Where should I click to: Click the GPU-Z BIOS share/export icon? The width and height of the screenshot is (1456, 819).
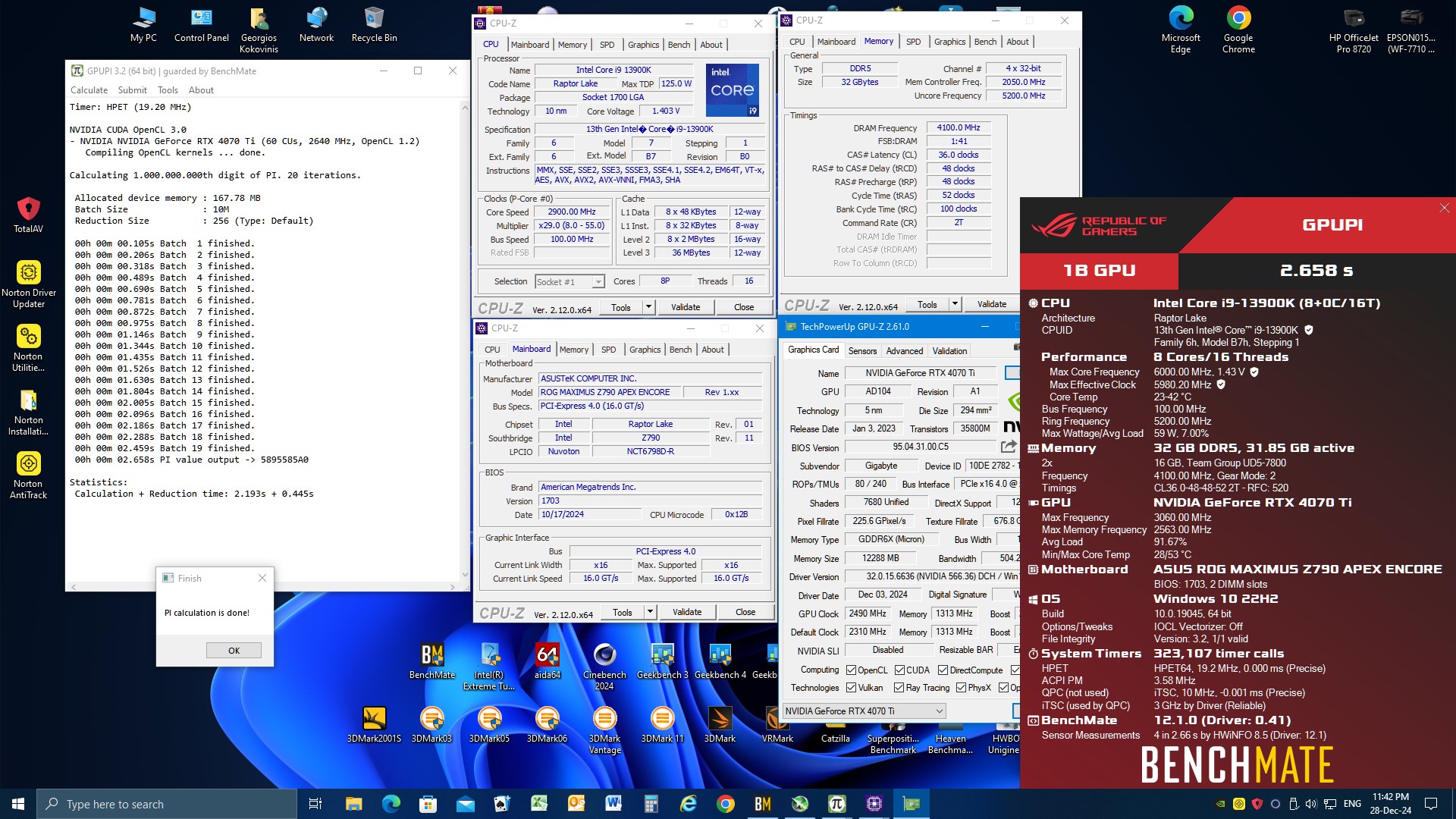1009,446
